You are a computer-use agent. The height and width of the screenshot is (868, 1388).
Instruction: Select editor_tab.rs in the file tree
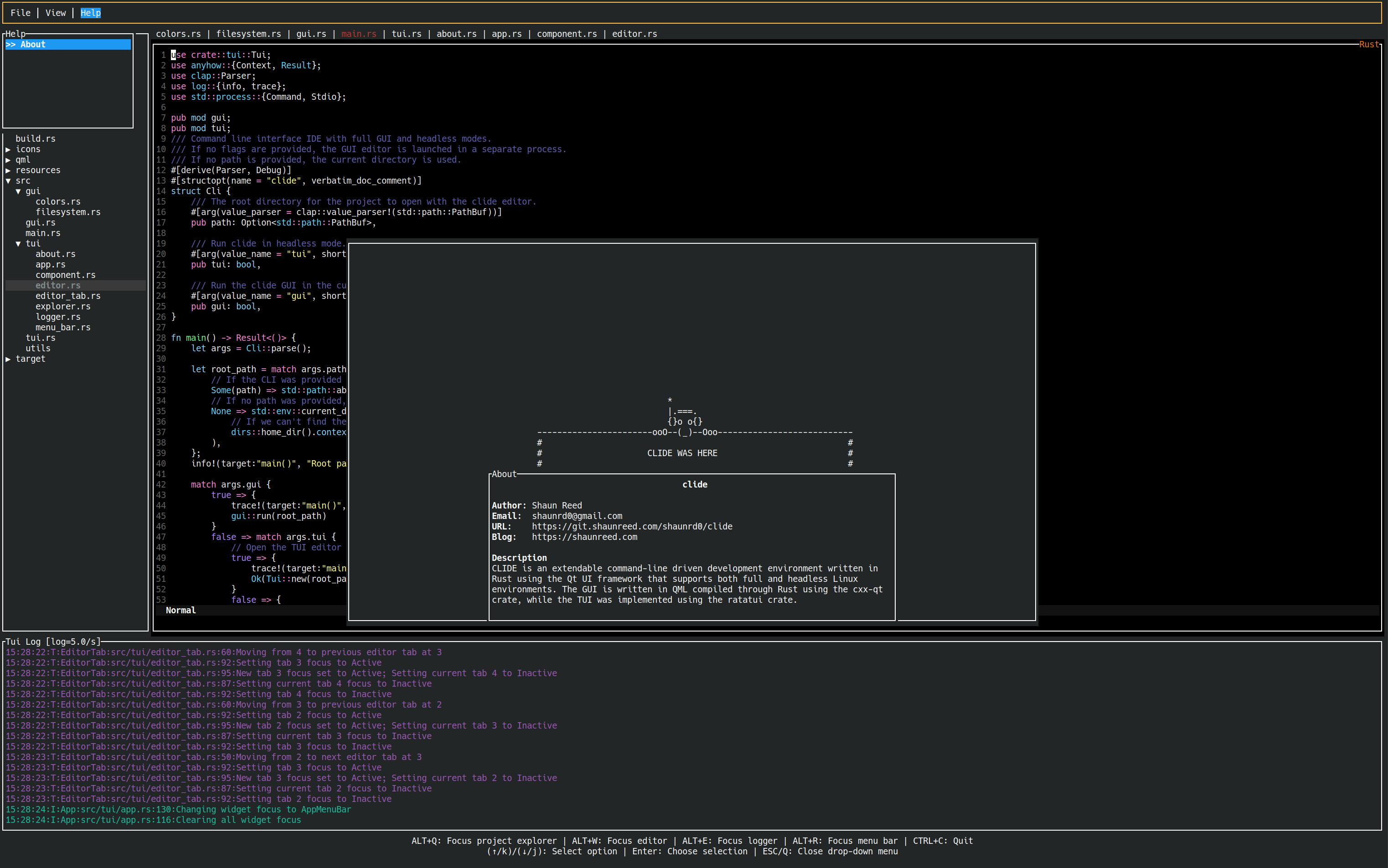tap(68, 296)
